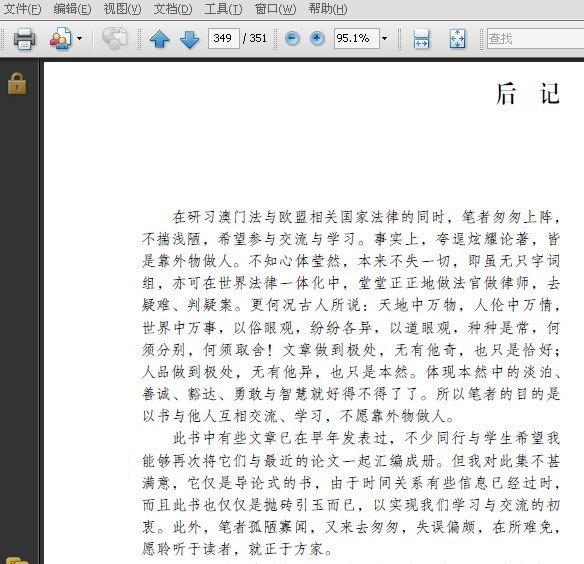Click the total page count / 351

(255, 38)
